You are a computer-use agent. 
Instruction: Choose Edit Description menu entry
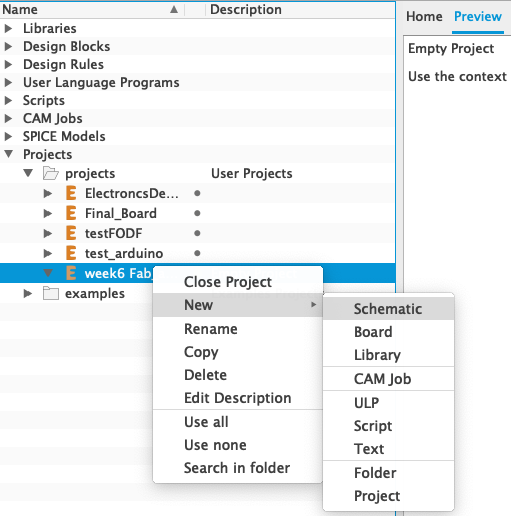pos(238,398)
